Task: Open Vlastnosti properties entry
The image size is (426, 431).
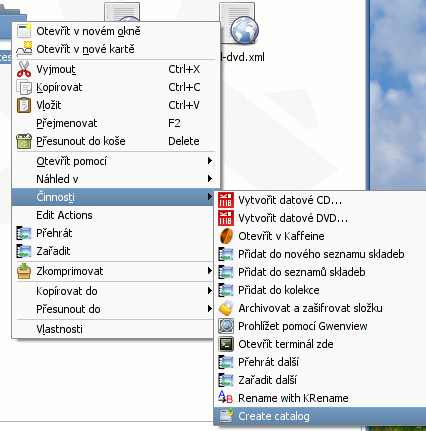Action: click(x=113, y=329)
